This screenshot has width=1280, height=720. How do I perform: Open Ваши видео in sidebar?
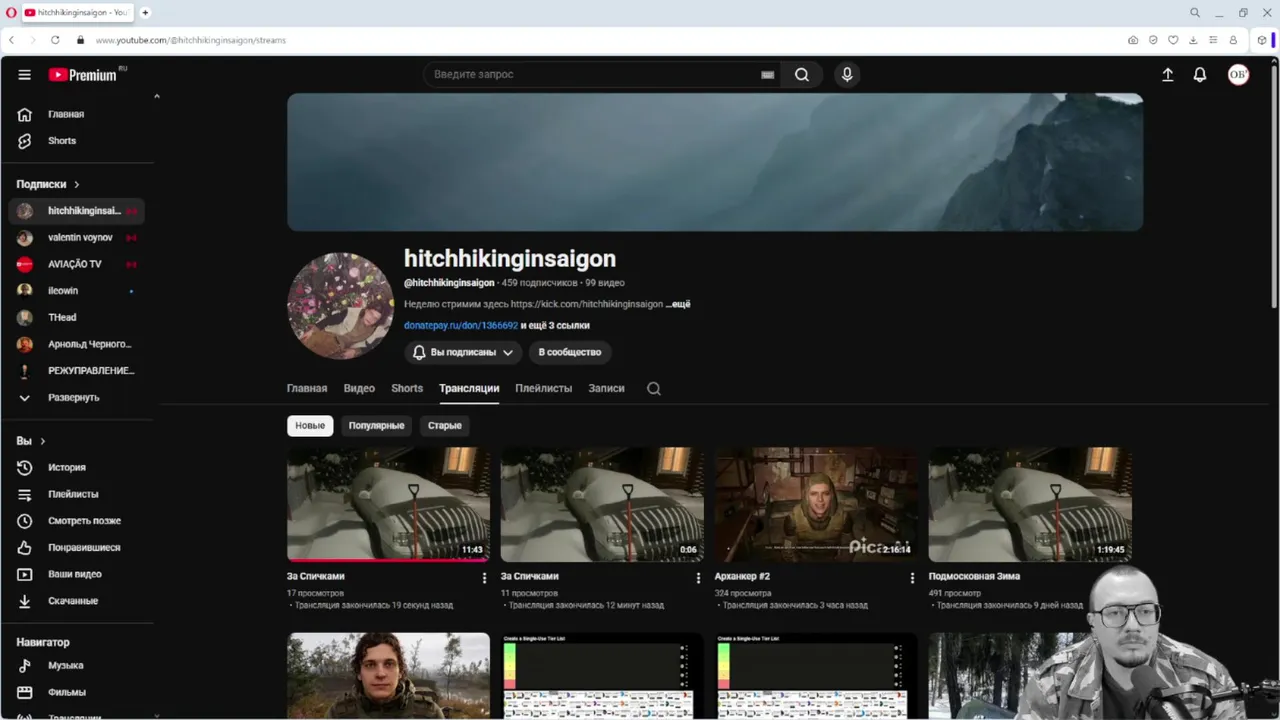tap(76, 574)
